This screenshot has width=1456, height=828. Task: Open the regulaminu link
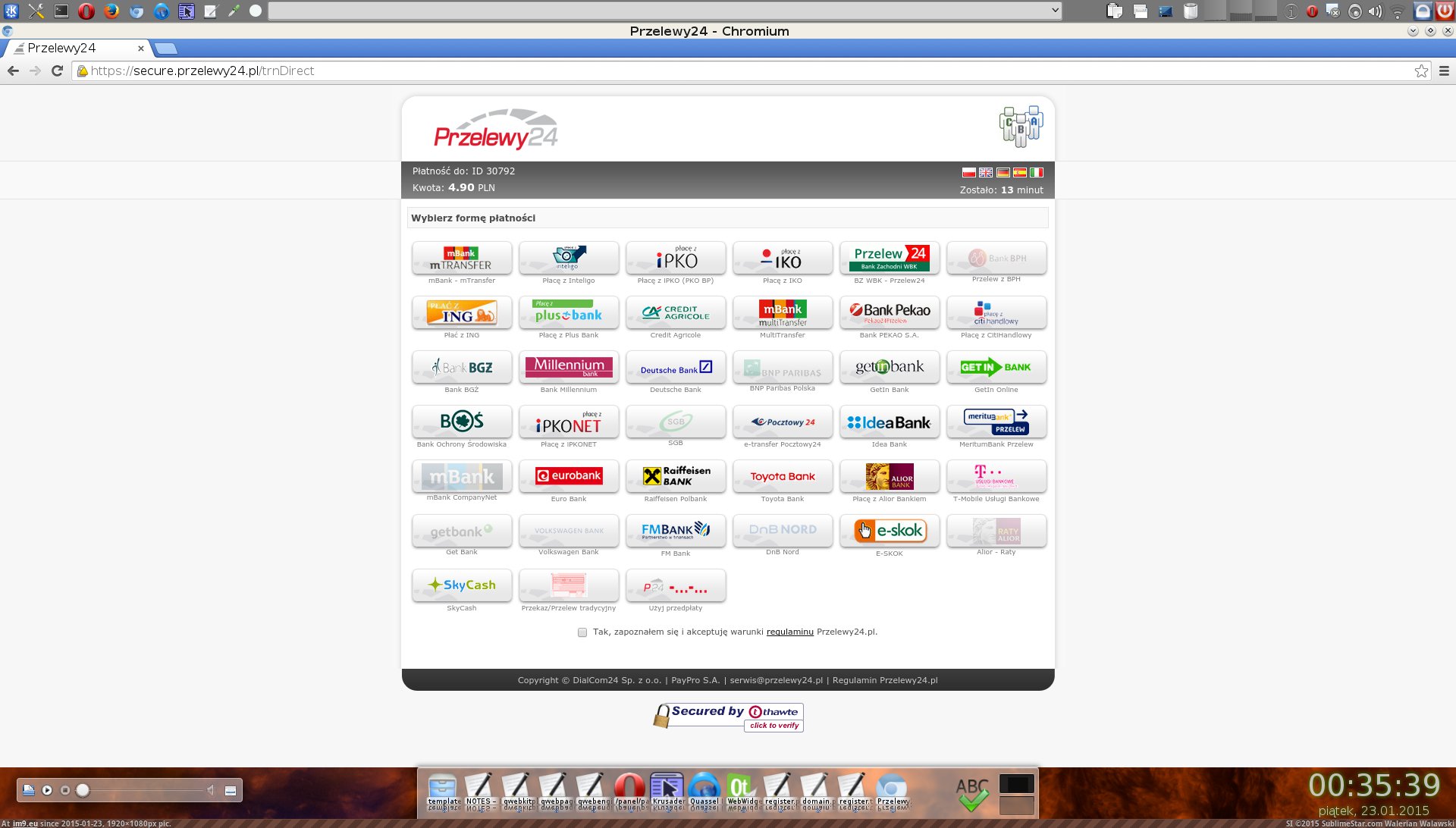(x=789, y=632)
